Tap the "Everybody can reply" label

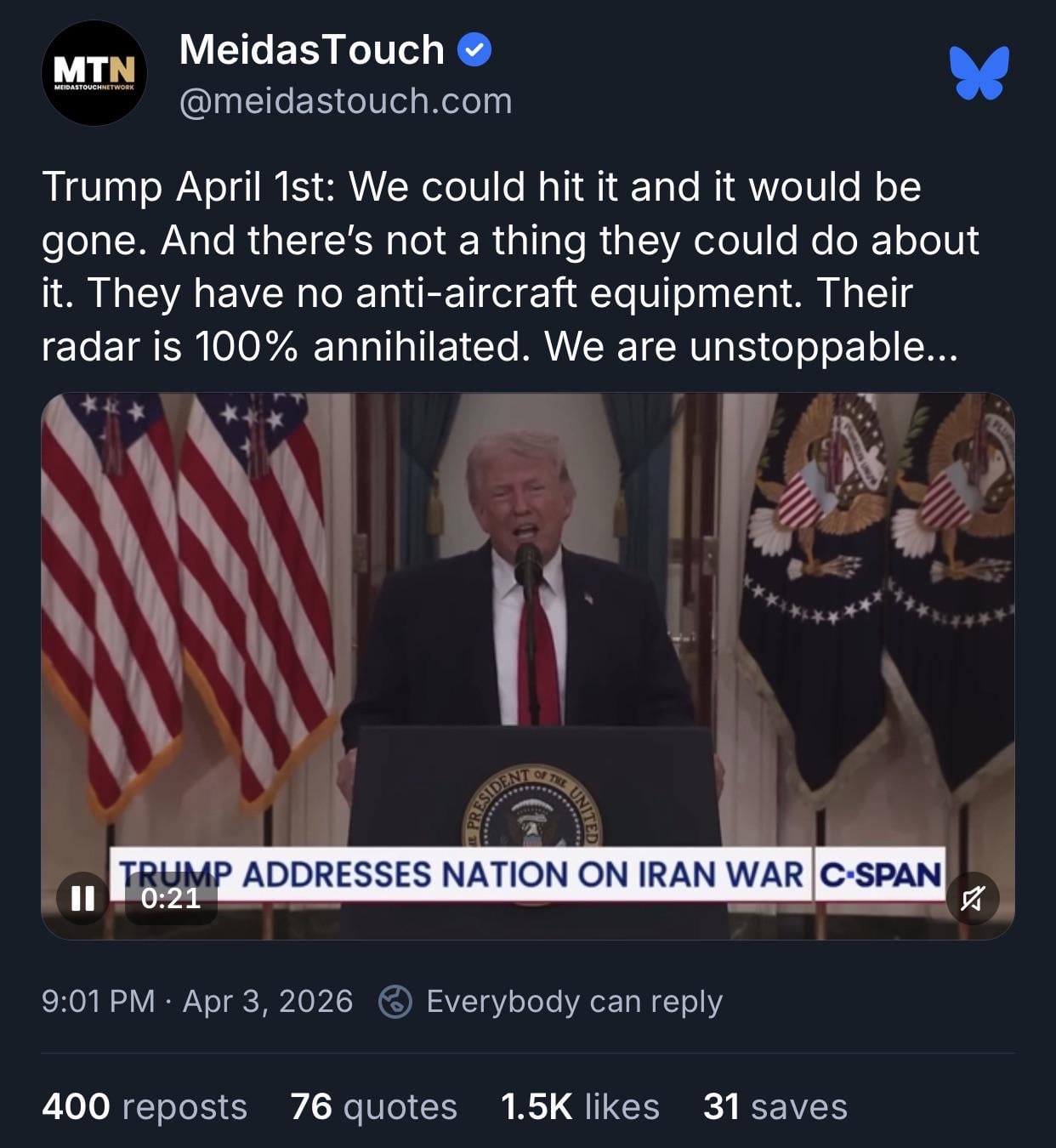tap(574, 1001)
